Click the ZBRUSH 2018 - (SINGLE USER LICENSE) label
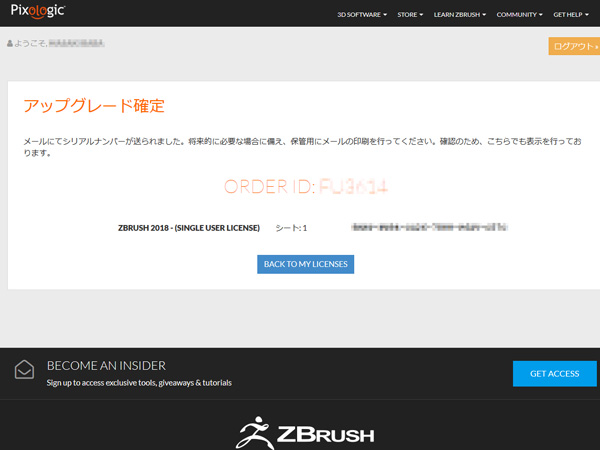 [189, 228]
